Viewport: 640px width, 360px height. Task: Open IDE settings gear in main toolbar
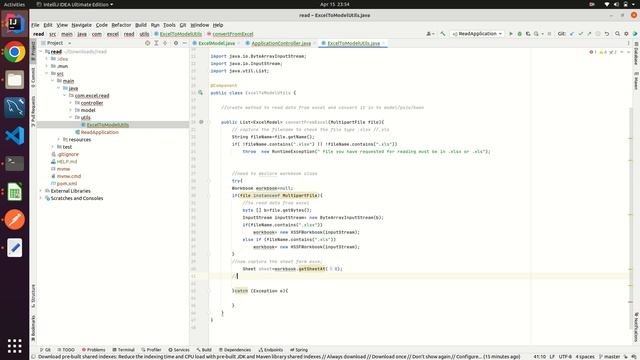click(x=626, y=34)
